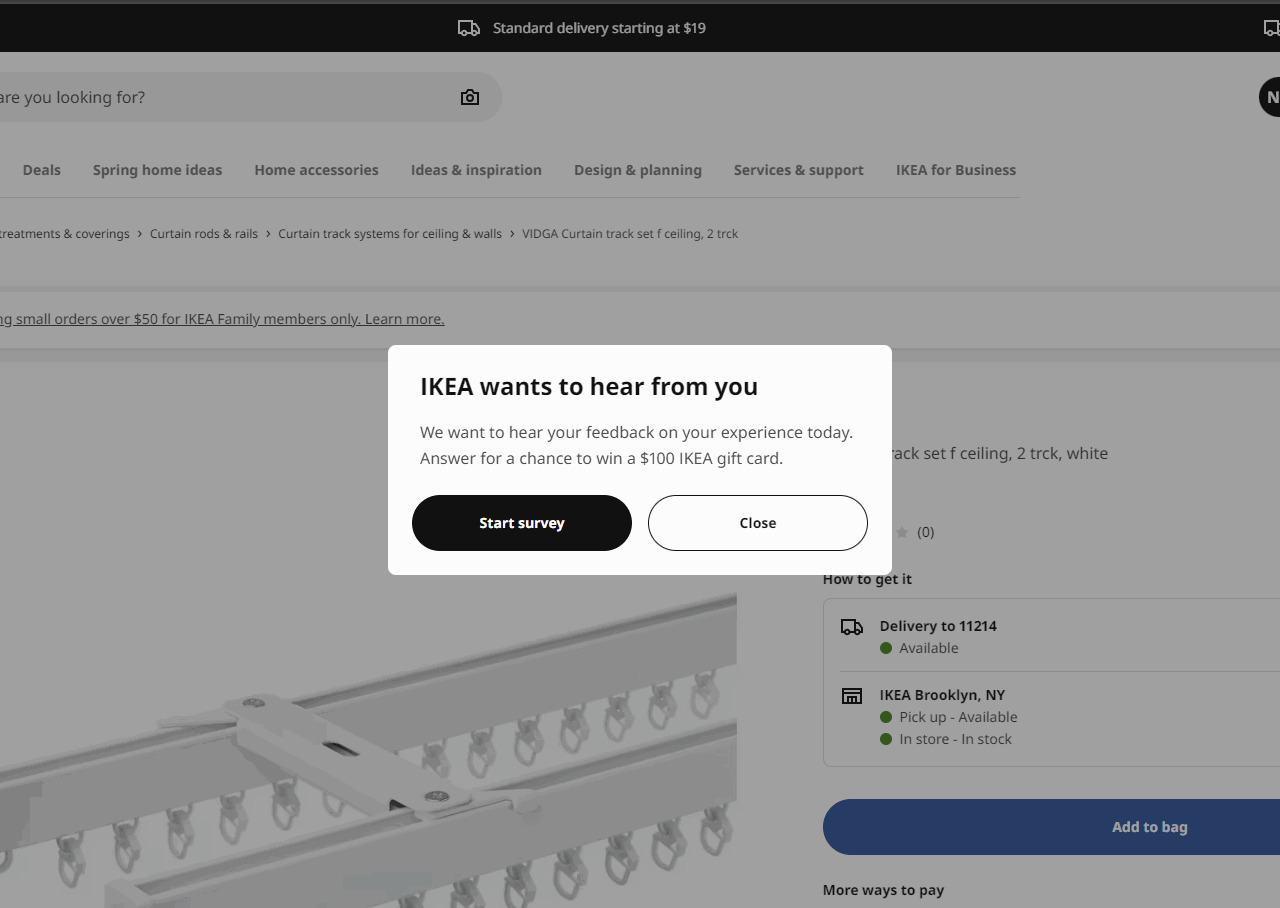
Task: Open Design & planning menu
Action: [x=638, y=170]
